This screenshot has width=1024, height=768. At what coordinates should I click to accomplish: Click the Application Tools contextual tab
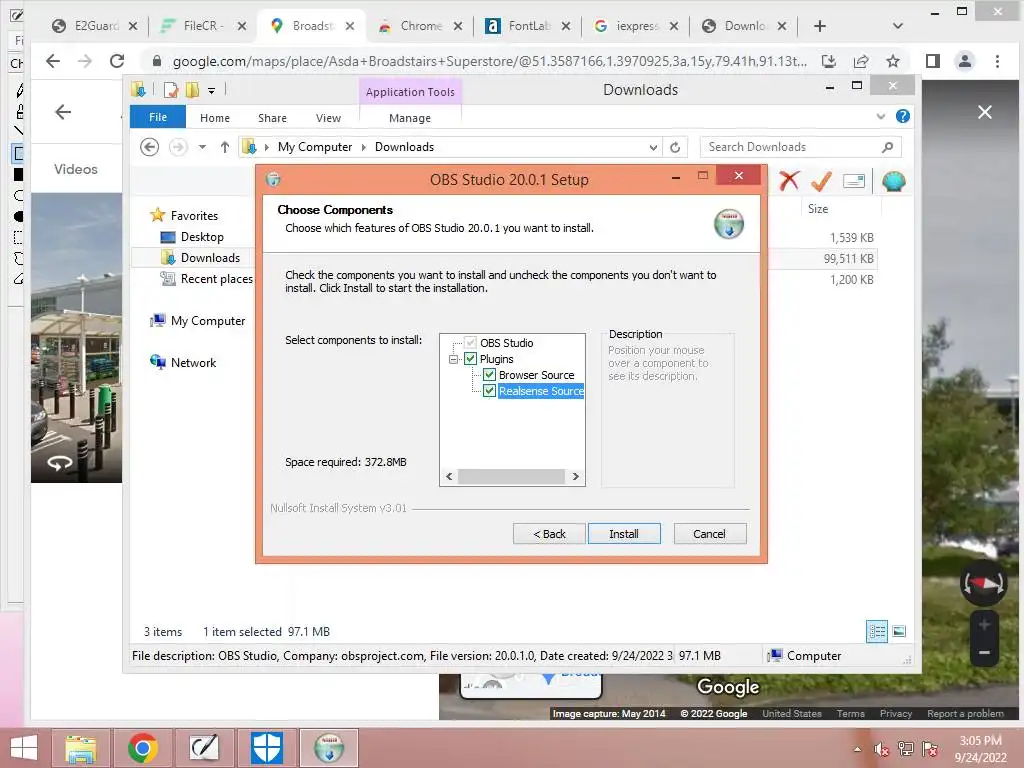pos(410,92)
